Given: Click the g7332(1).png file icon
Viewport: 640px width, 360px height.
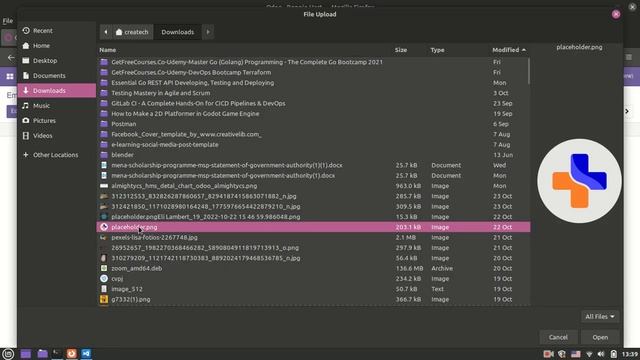Looking at the screenshot, I should coord(104,299).
